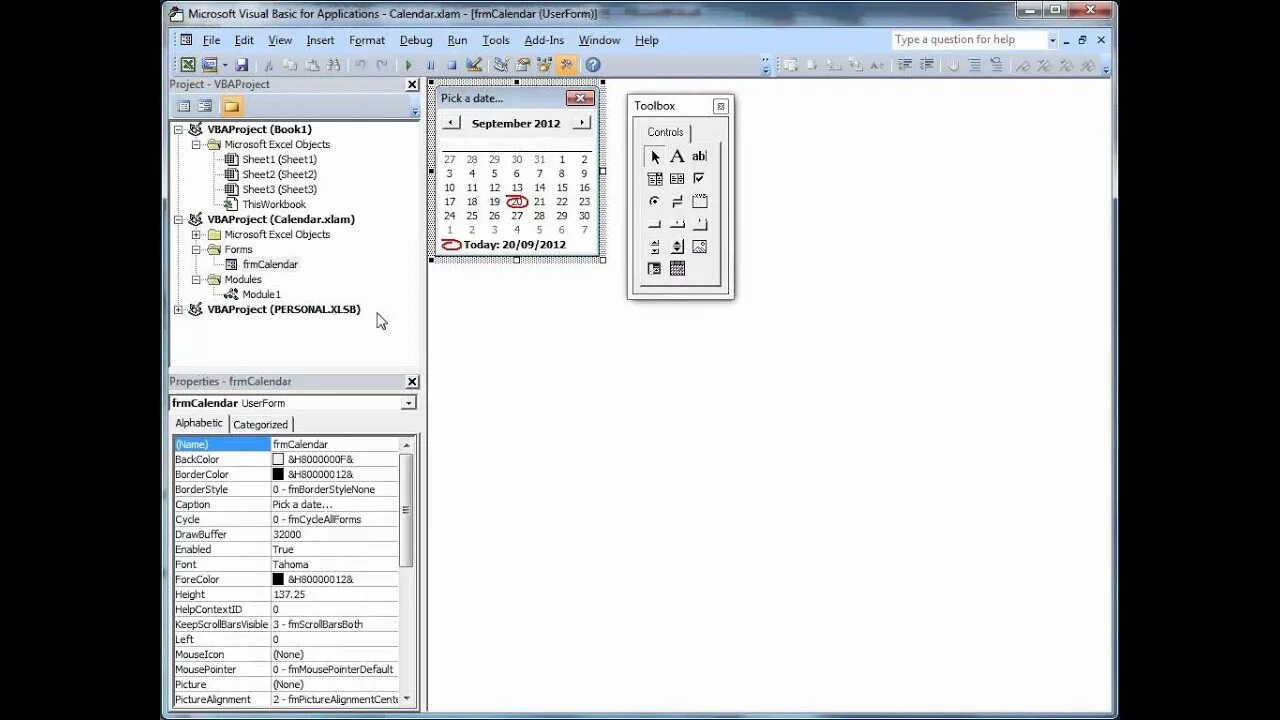Screen dimensions: 1280x720
Task: Click the View Object icon in Project panel
Action: click(x=204, y=106)
